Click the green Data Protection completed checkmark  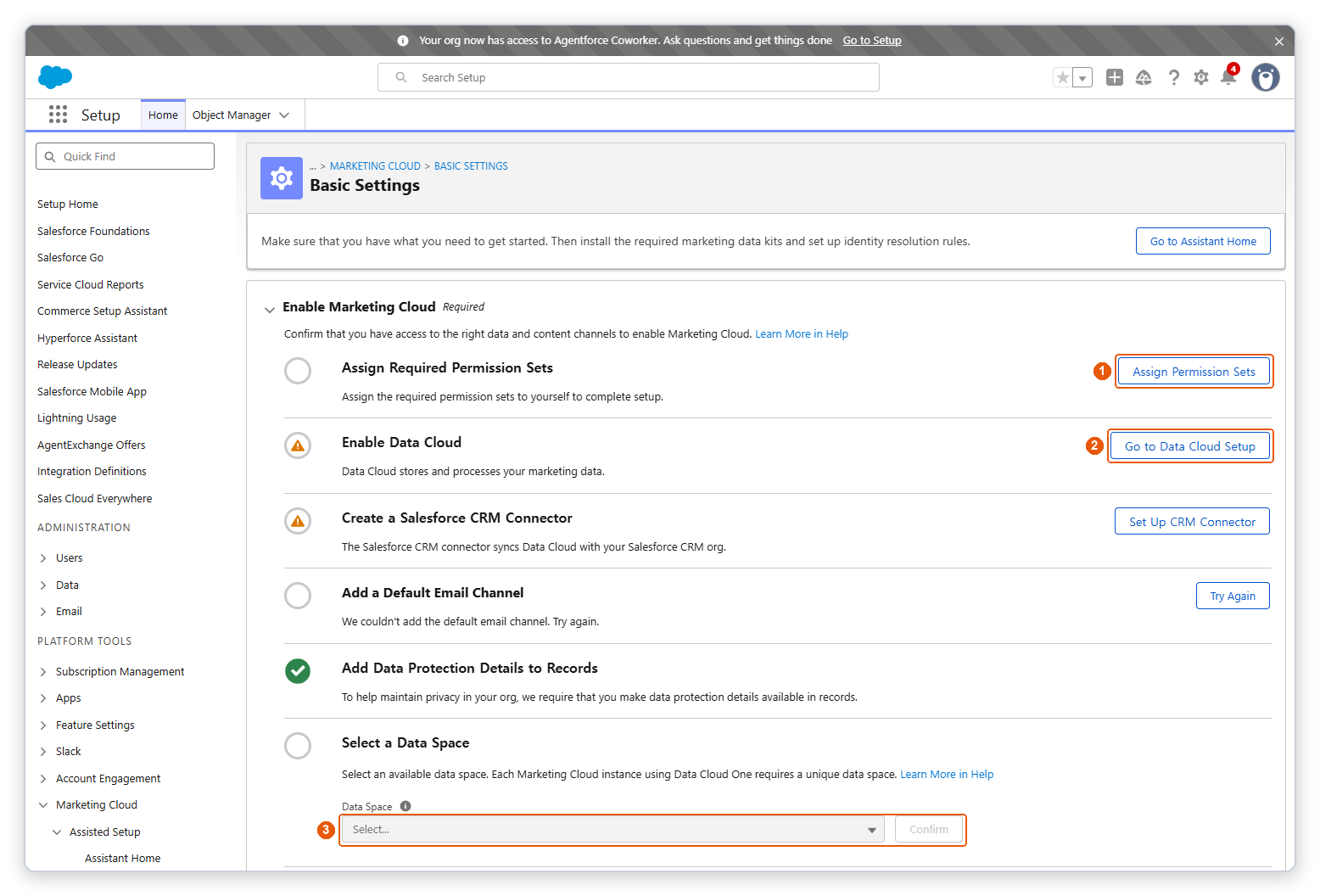point(298,671)
